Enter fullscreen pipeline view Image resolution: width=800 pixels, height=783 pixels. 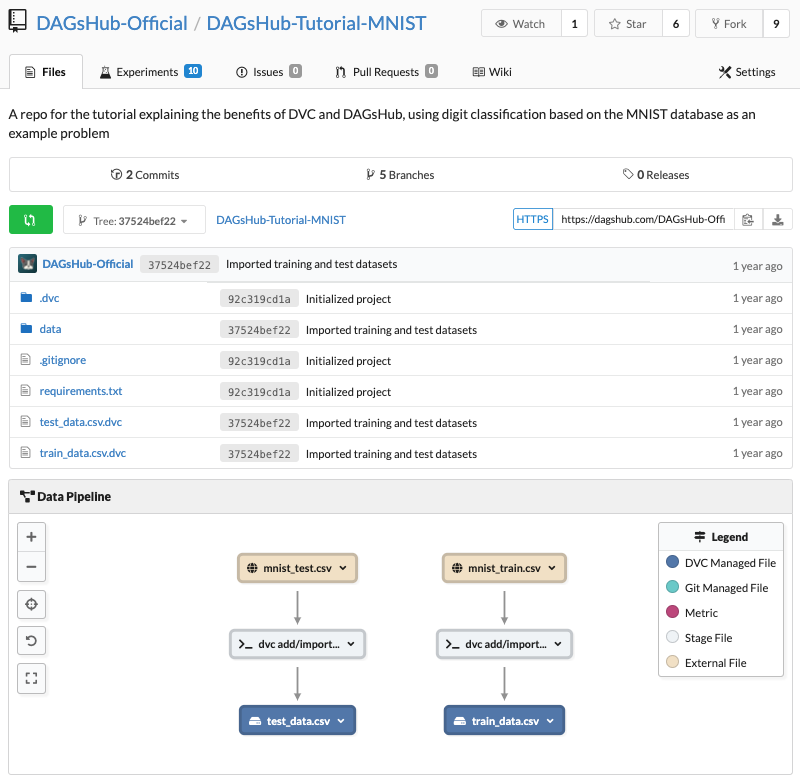pyautogui.click(x=31, y=678)
